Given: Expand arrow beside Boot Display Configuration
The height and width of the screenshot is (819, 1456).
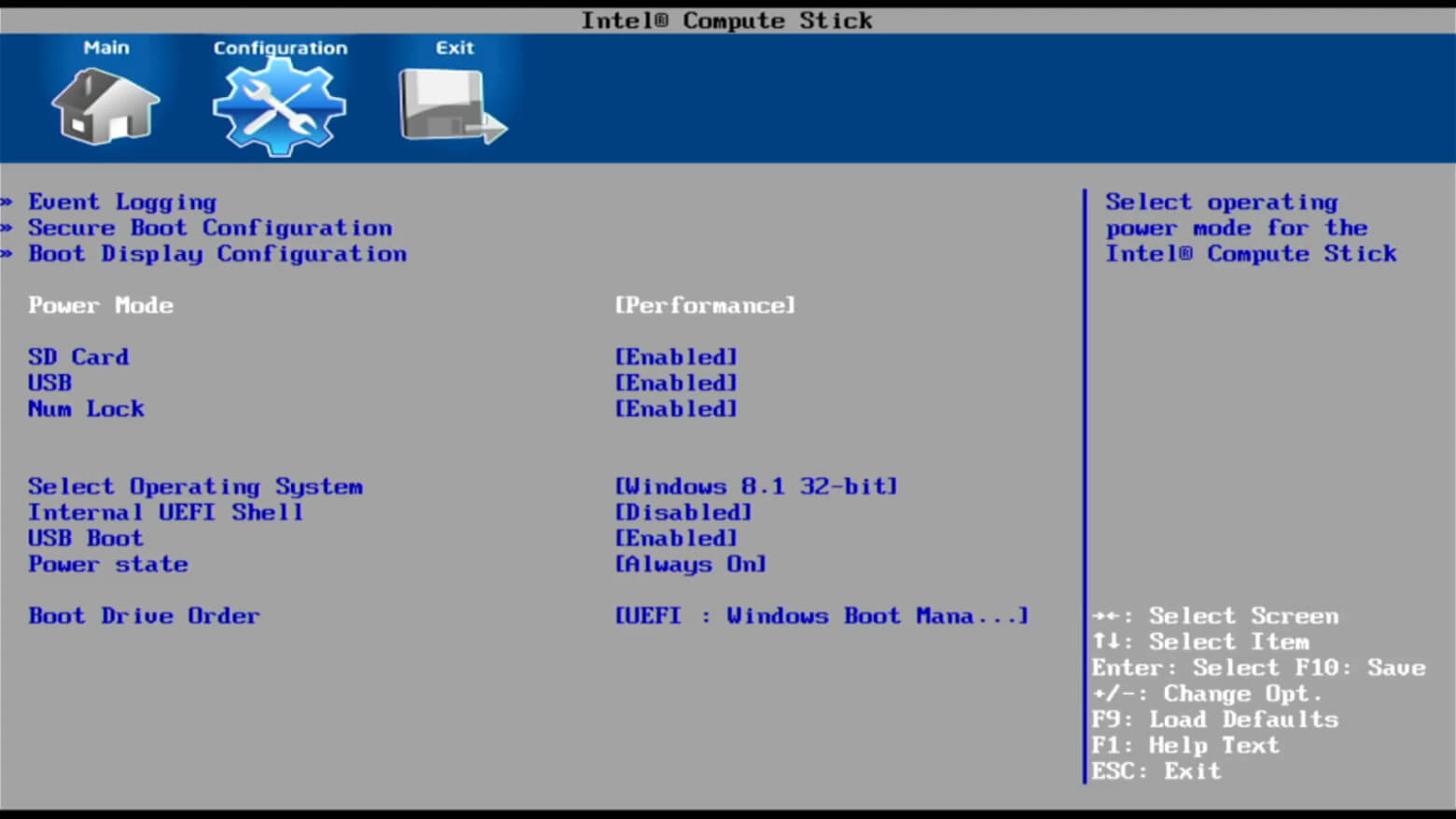Looking at the screenshot, I should 7,254.
